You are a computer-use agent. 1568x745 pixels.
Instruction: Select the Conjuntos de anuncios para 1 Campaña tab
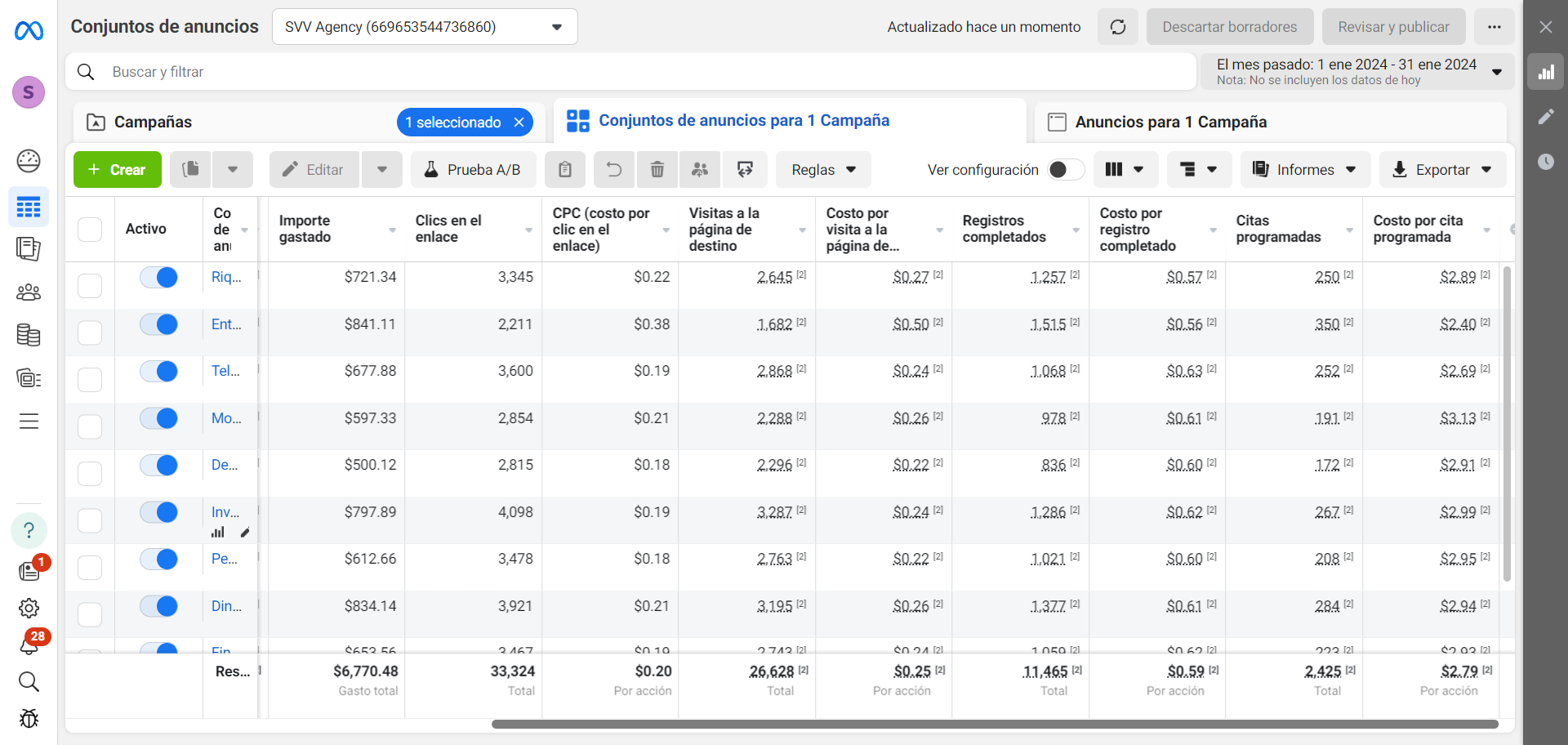[x=790, y=121]
